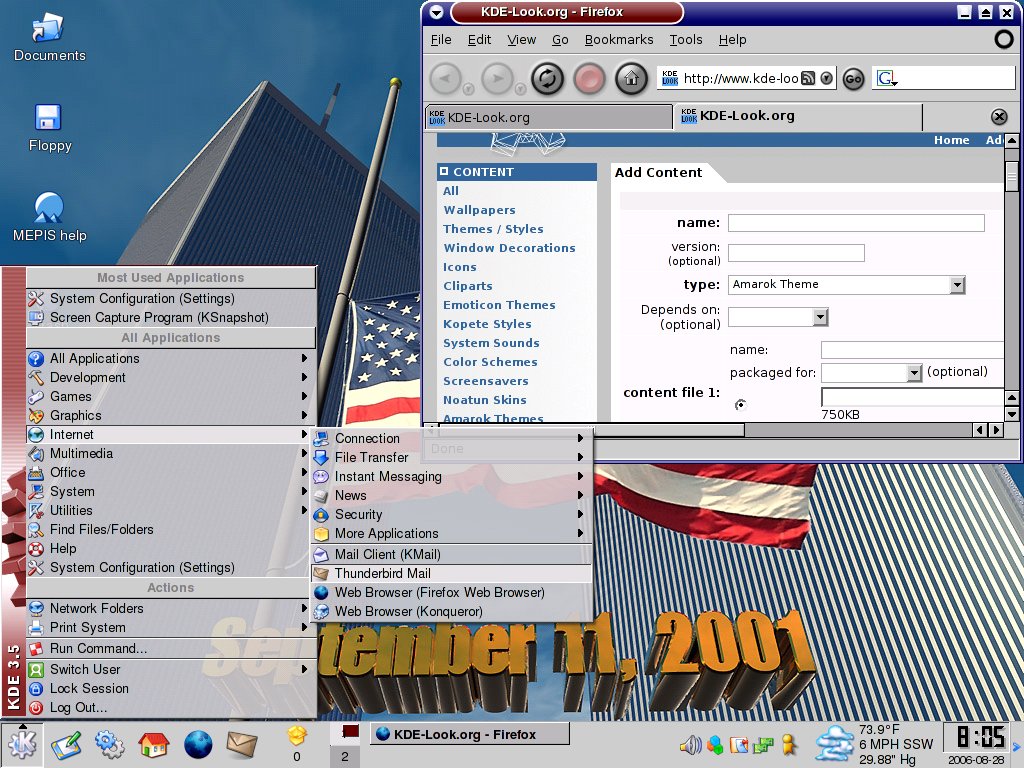The width and height of the screenshot is (1024, 768).
Task: Open the Emoticon Themes link
Action: click(x=499, y=305)
